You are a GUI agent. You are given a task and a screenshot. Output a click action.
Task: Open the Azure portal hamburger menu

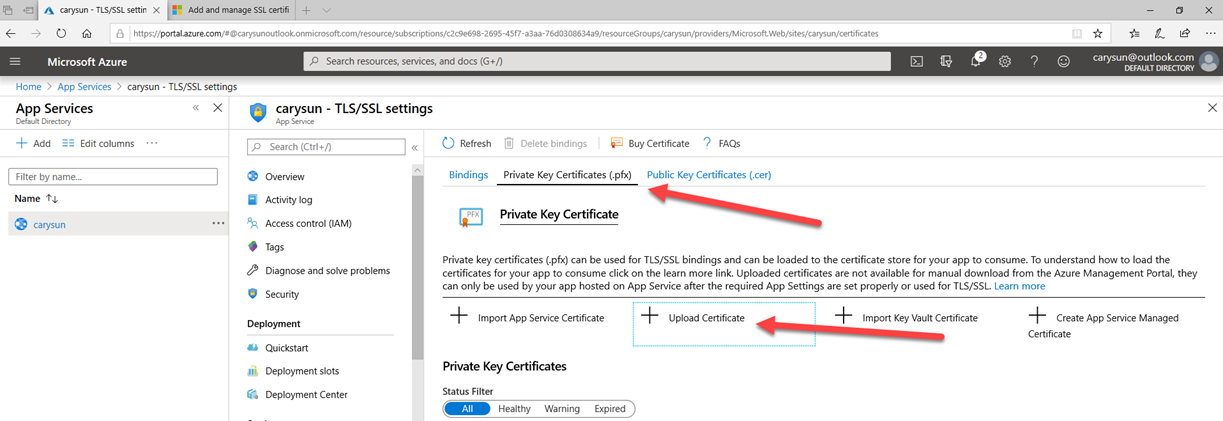[15, 61]
